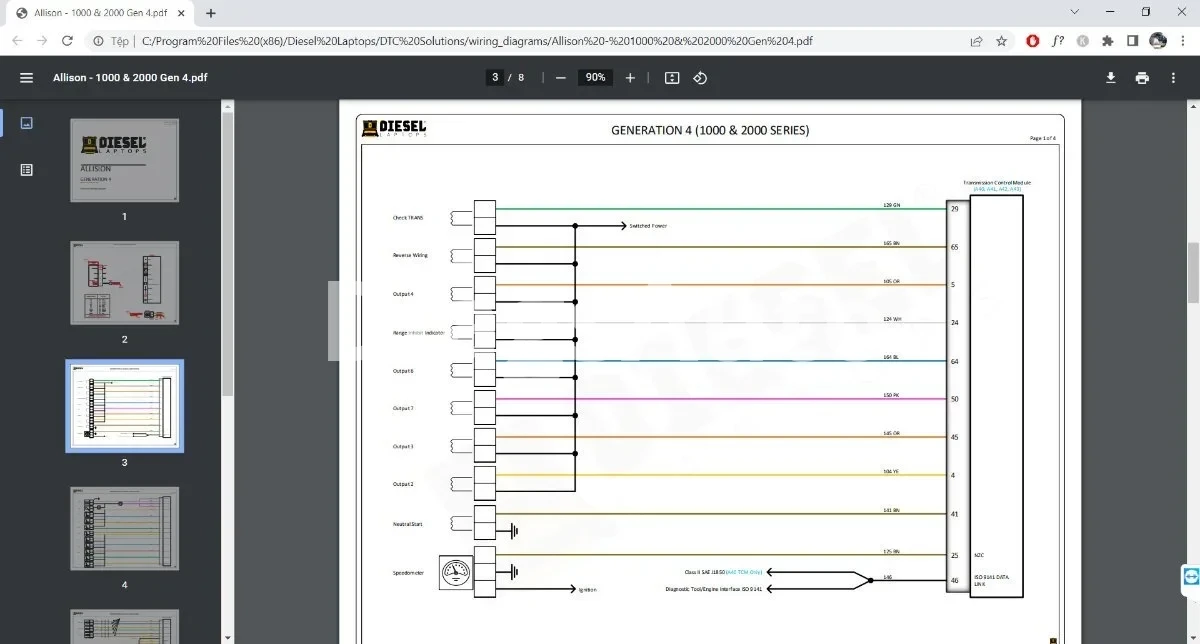Screen dimensions: 1200x644
Task: Click the "Switched Power" text
Action: (x=648, y=226)
